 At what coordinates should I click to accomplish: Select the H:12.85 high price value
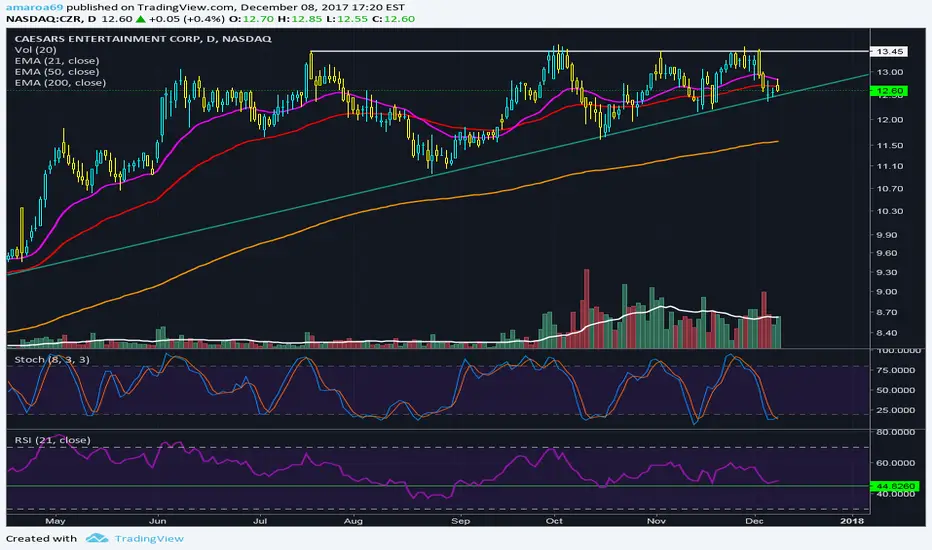300,19
